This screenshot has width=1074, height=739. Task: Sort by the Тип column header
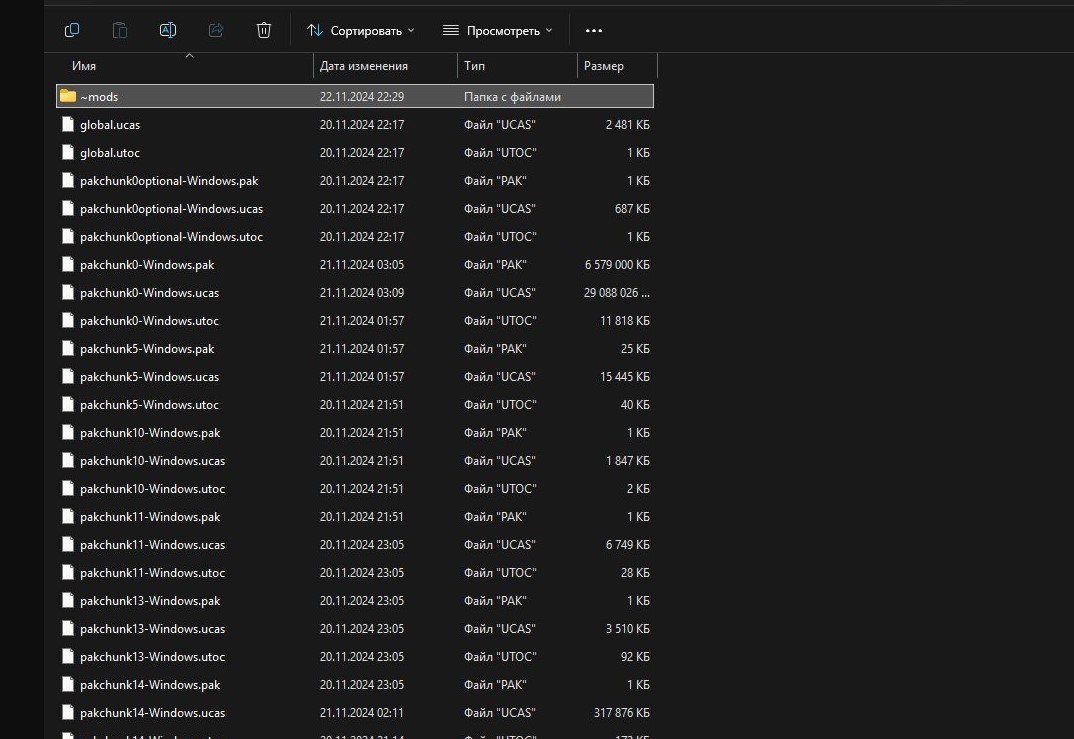475,66
